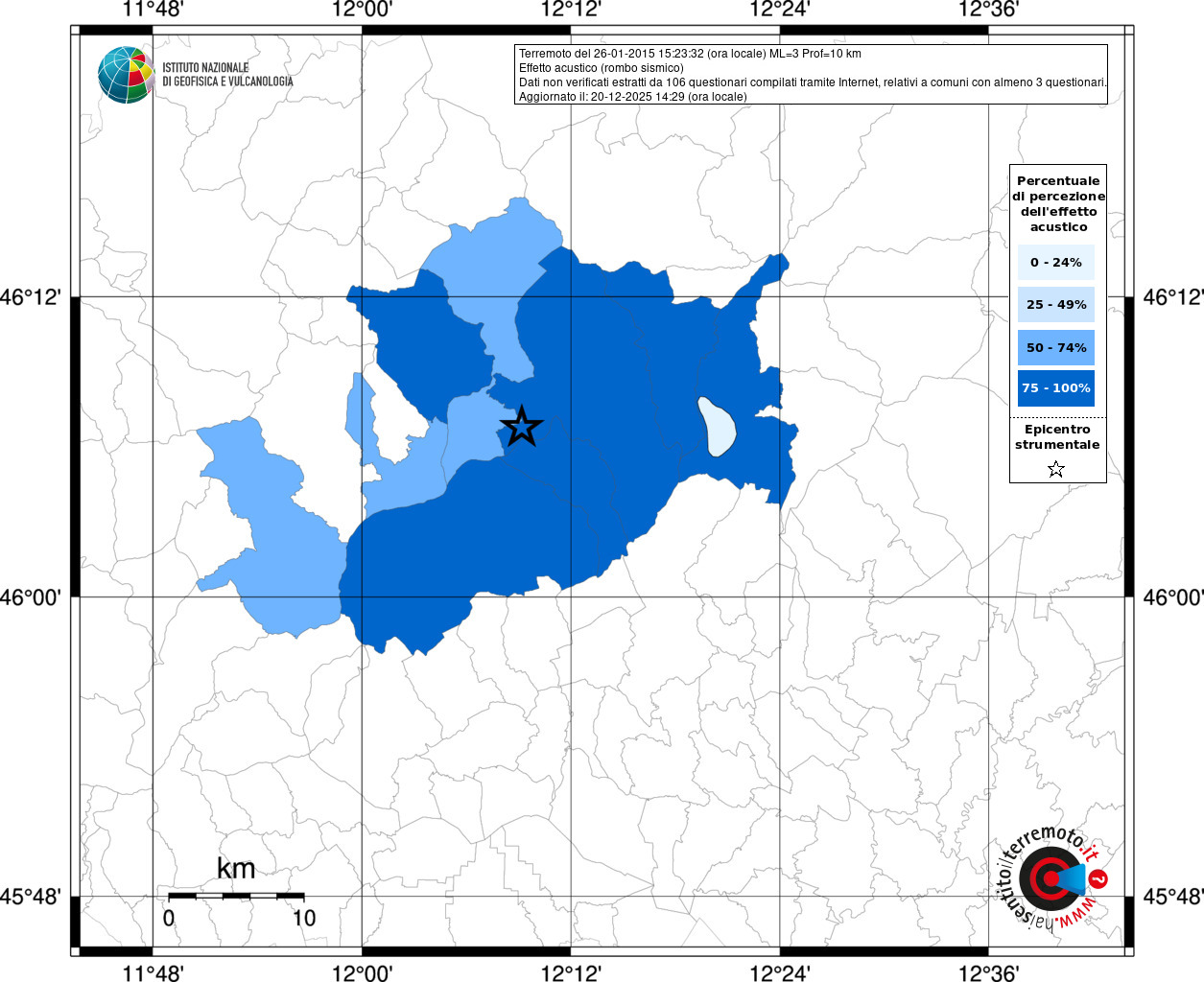Click the top axis label 12°12'

[572, 11]
